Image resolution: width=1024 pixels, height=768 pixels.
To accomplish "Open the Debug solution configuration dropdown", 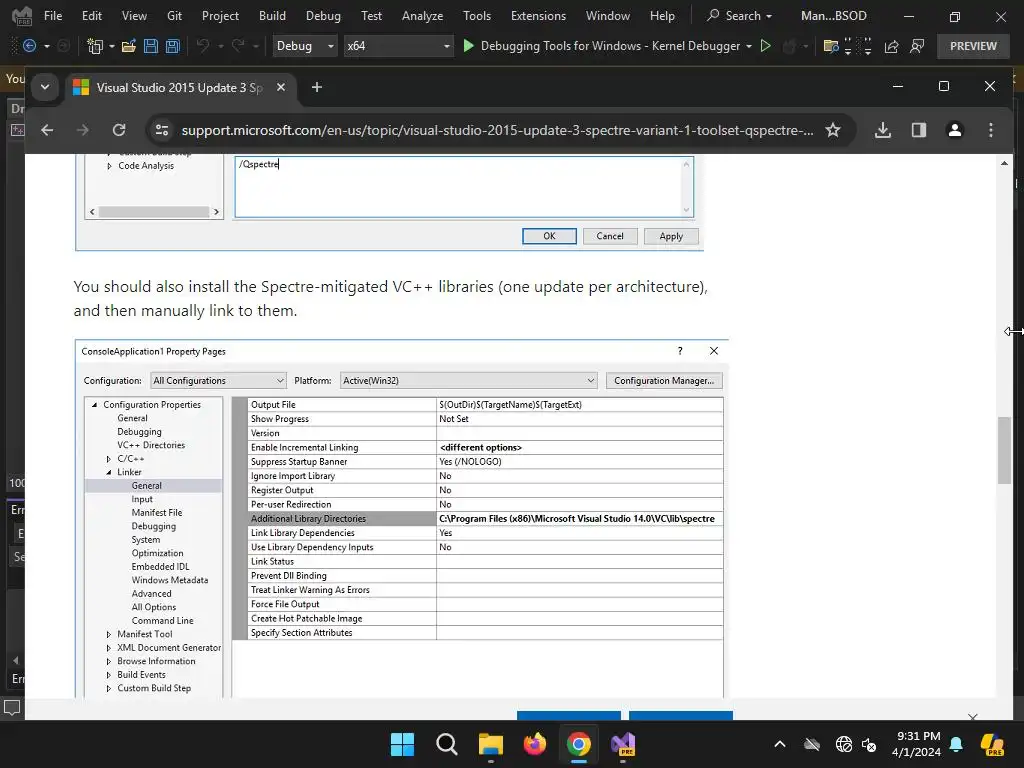I will tap(304, 46).
